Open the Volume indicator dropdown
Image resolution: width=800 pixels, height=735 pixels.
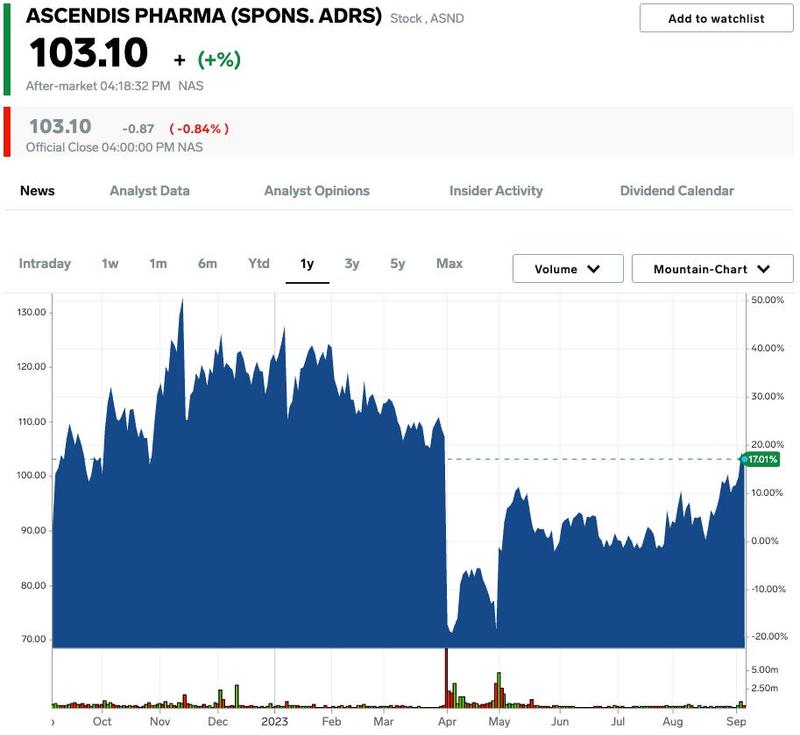pyautogui.click(x=568, y=269)
